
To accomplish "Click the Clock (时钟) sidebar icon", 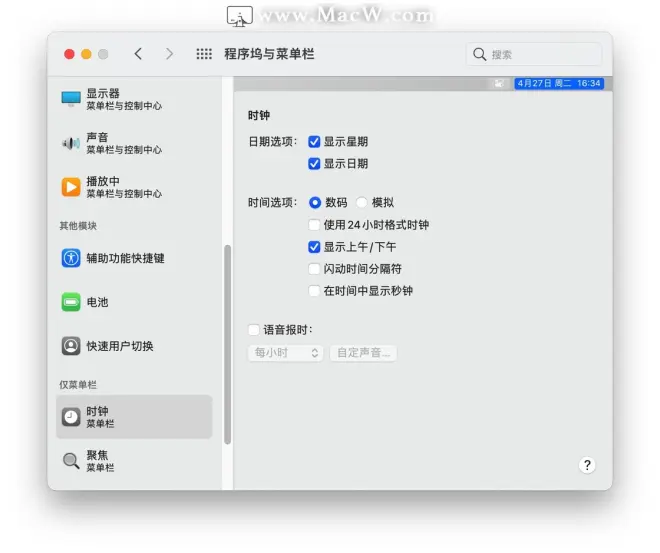I will click(x=71, y=417).
